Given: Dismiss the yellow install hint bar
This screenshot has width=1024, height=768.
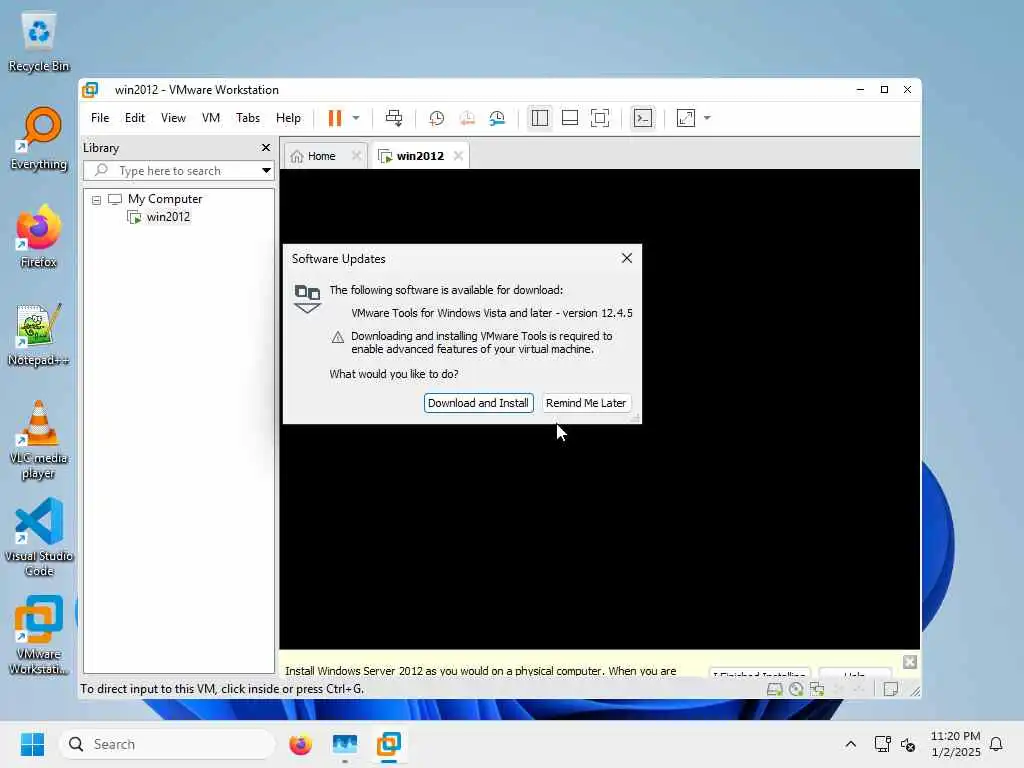Looking at the screenshot, I should (910, 662).
